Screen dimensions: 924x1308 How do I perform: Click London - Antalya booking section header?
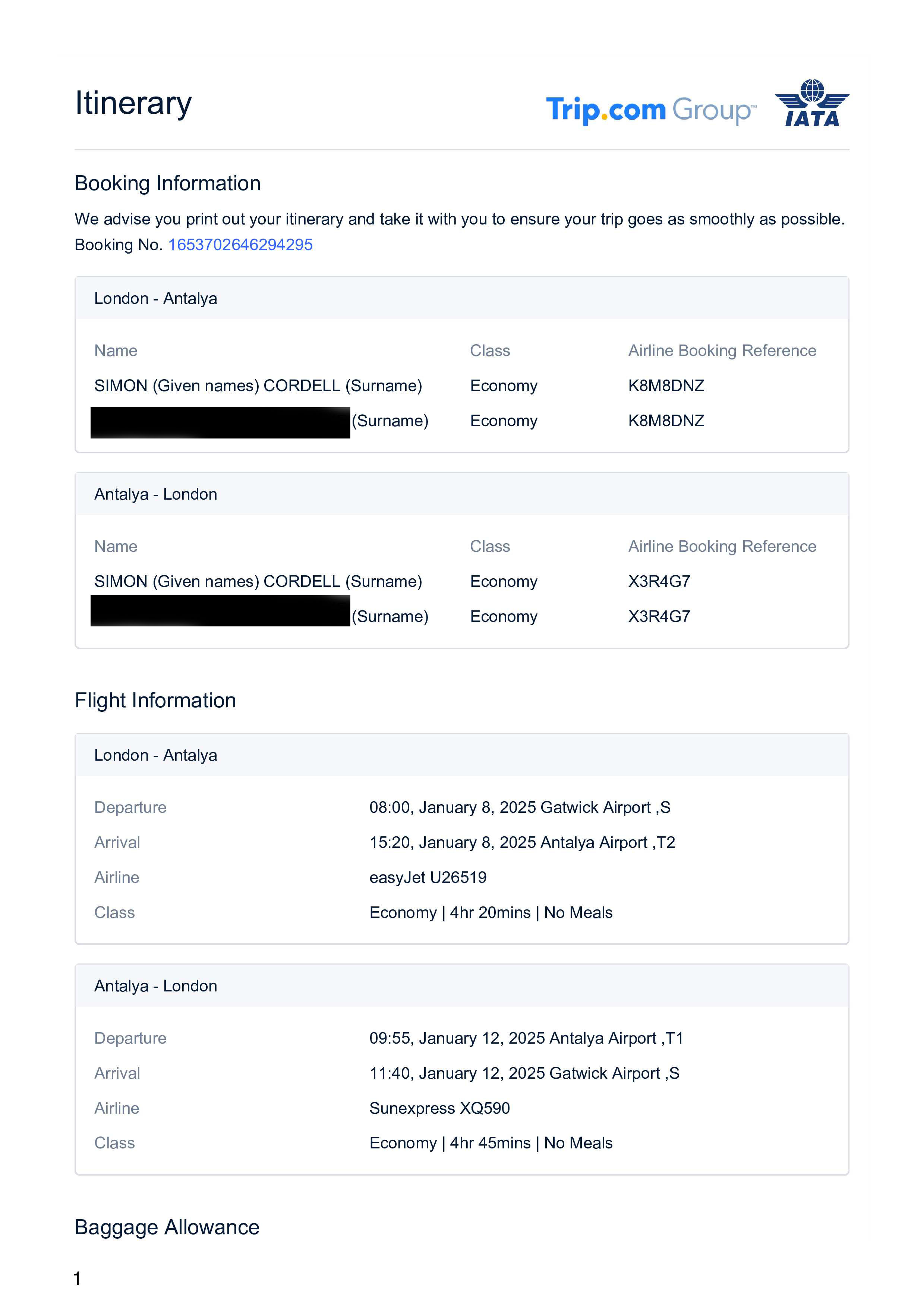click(155, 299)
